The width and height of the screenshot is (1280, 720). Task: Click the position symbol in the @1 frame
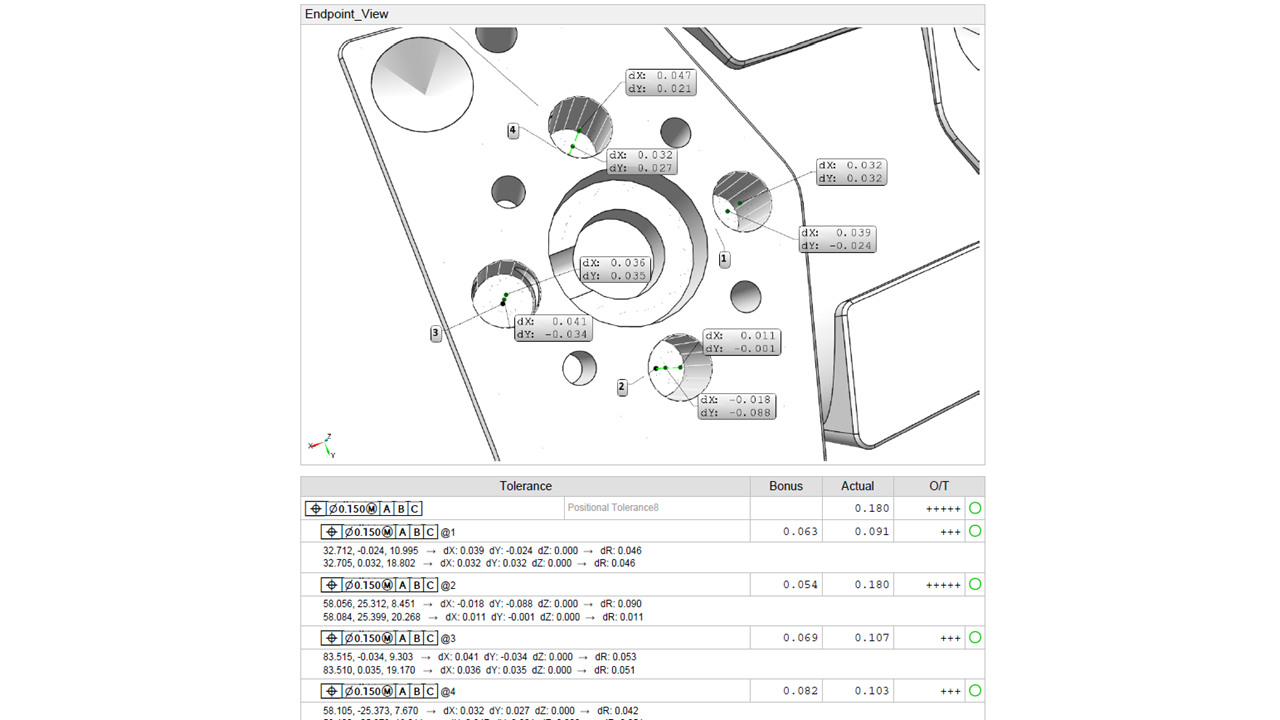(331, 532)
